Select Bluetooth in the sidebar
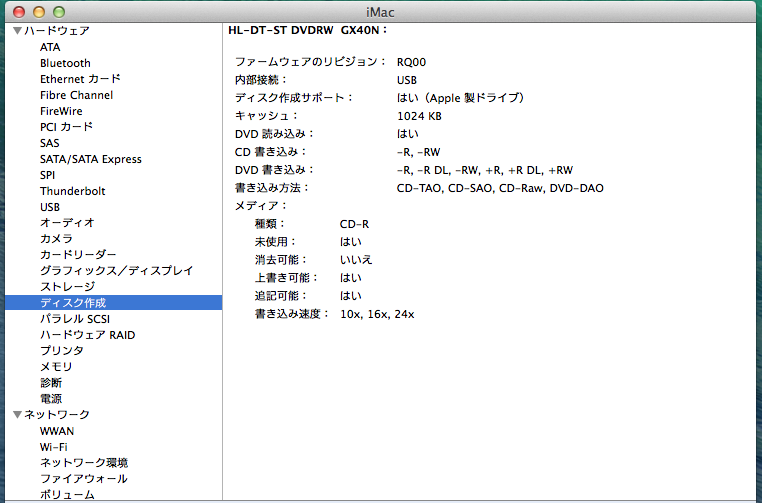 coord(65,63)
